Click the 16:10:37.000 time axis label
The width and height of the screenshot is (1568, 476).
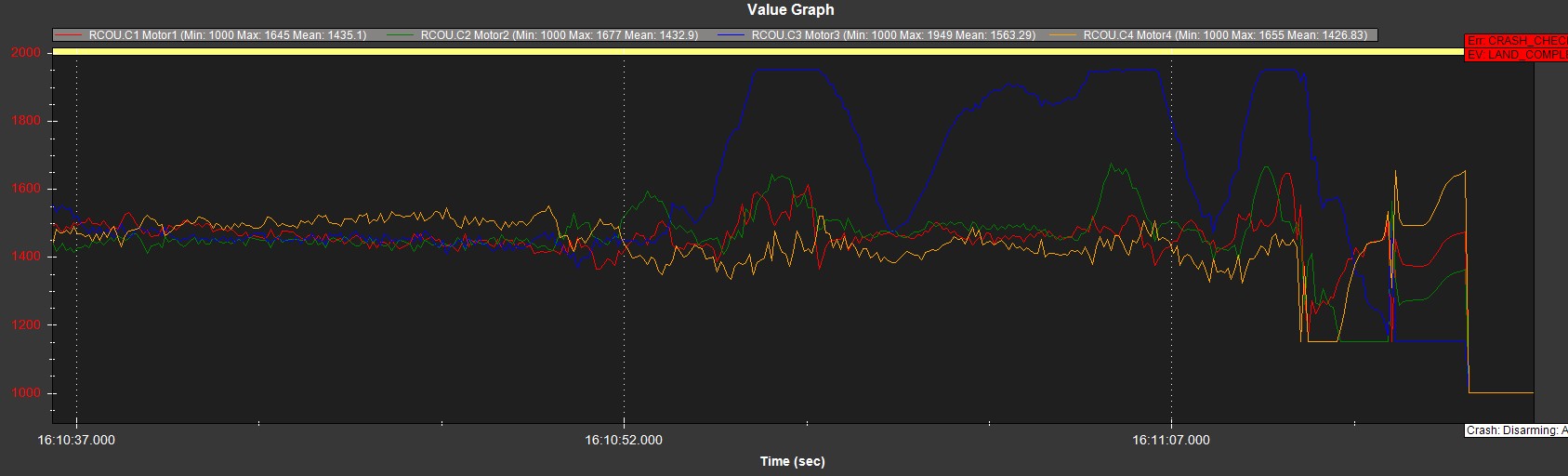point(76,440)
